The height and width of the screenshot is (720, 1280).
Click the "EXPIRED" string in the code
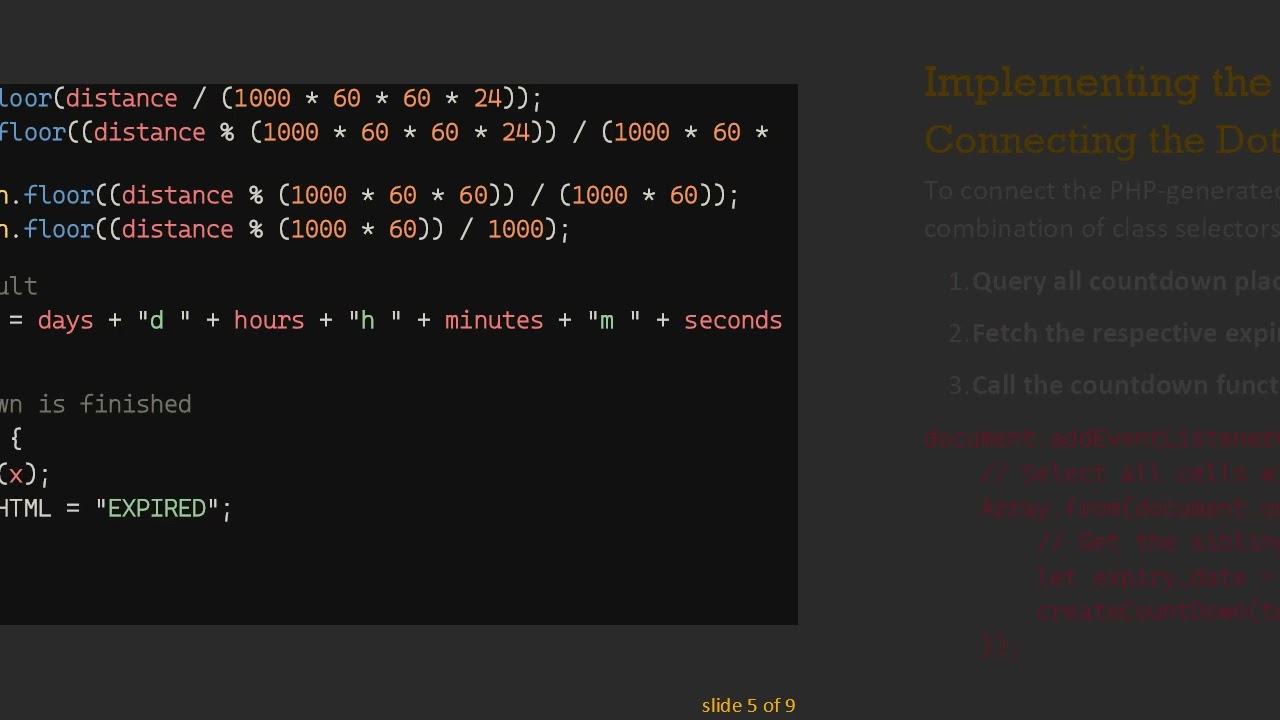pyautogui.click(x=157, y=509)
